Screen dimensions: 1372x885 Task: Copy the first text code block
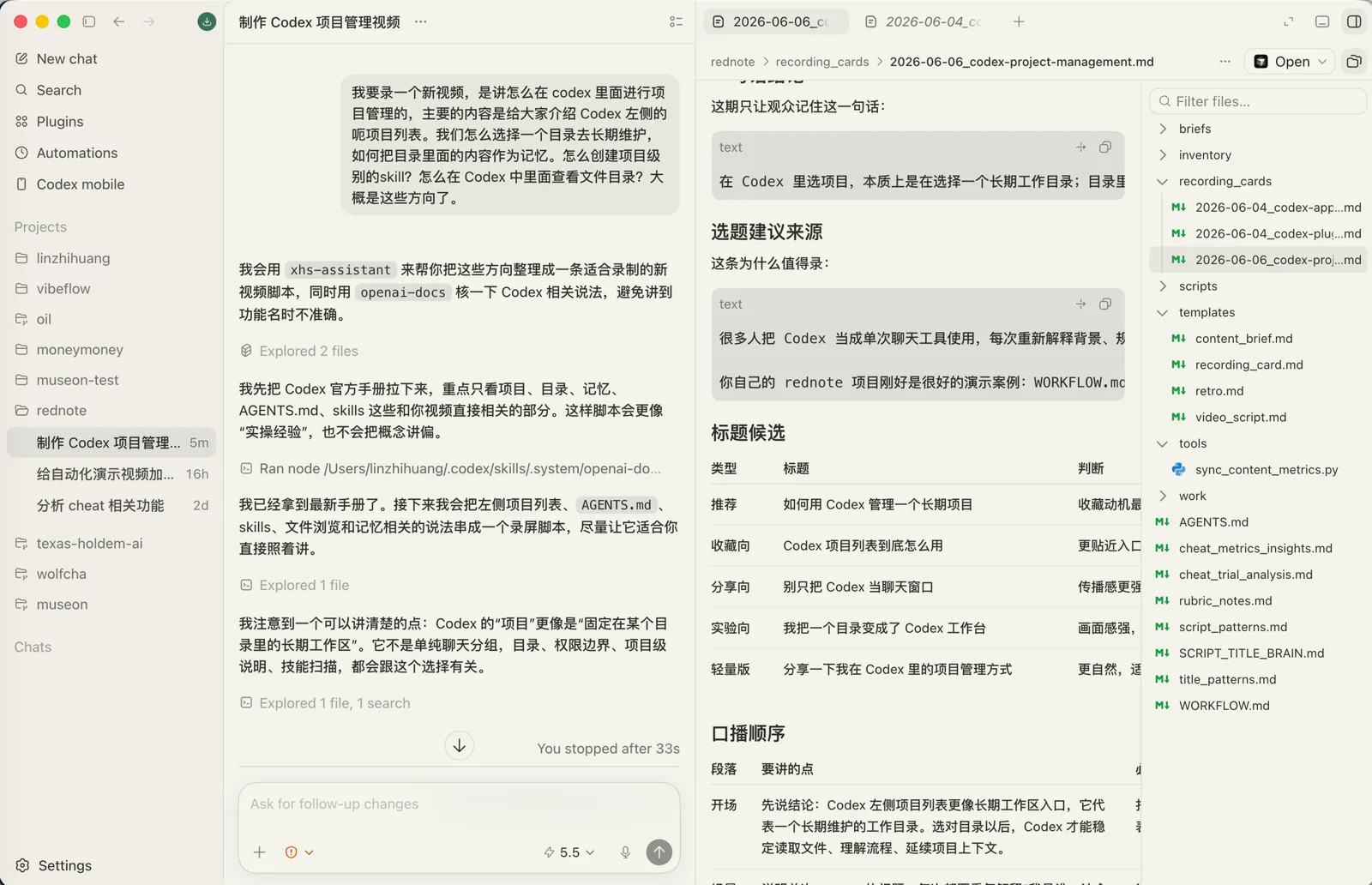click(1105, 147)
